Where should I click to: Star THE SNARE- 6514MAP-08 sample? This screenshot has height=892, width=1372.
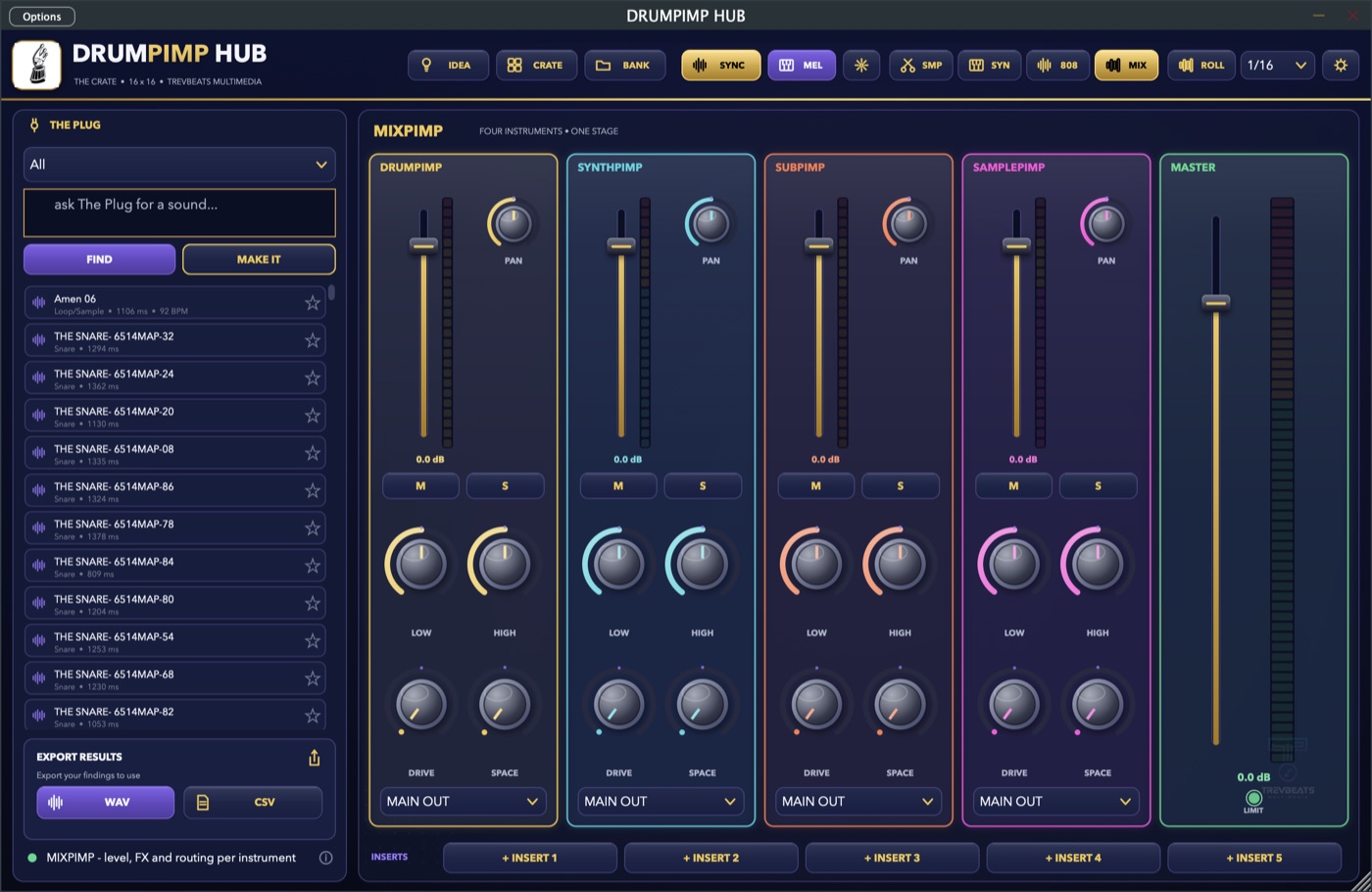point(313,453)
